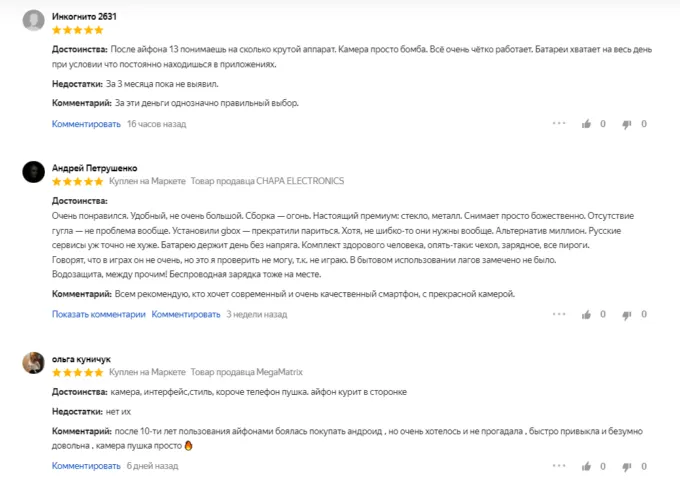Open seller CHAPA ELECTRONICS label
Screen dimensions: 680x490
pyautogui.click(x=267, y=181)
